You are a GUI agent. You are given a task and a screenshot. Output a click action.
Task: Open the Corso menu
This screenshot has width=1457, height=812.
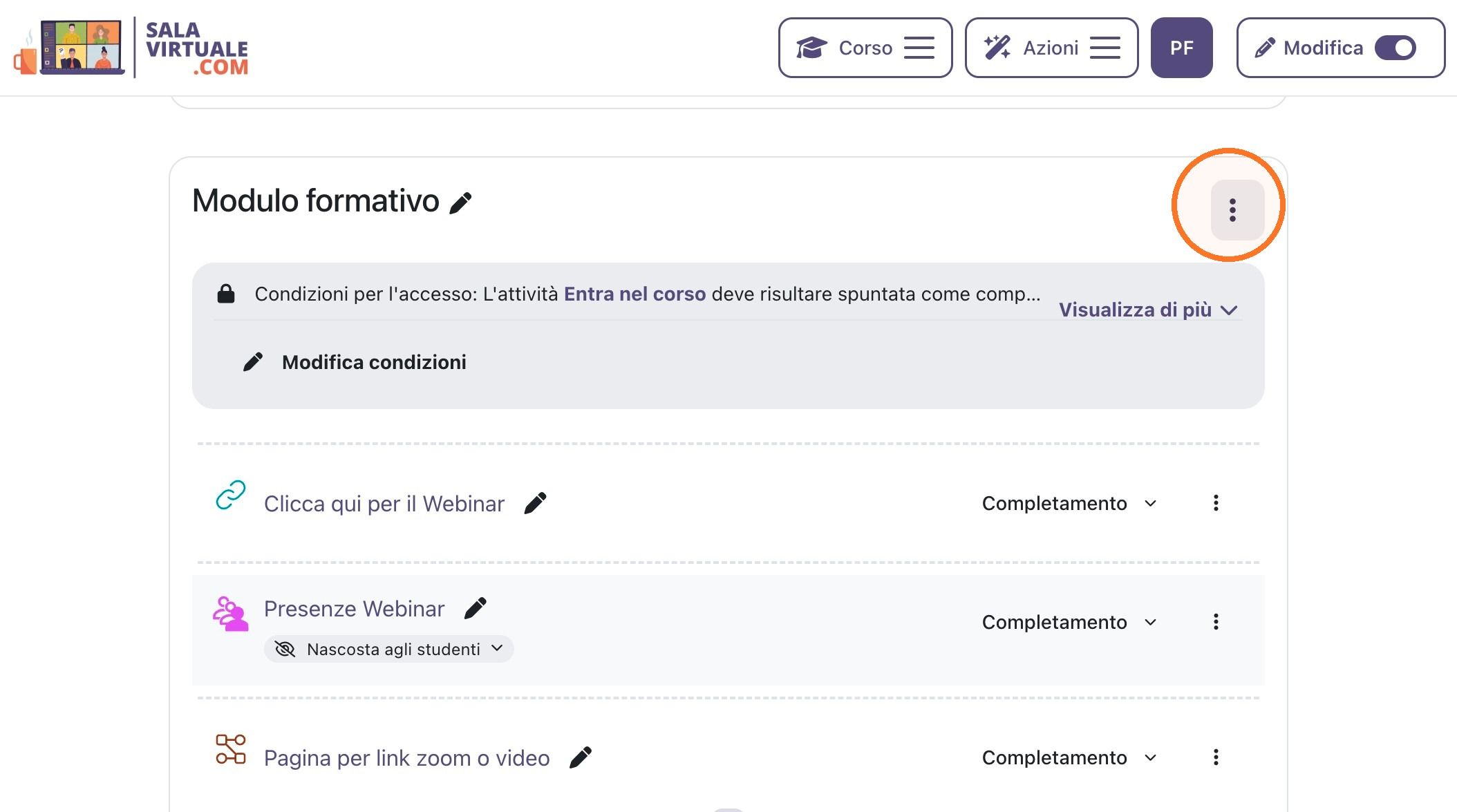(x=865, y=48)
